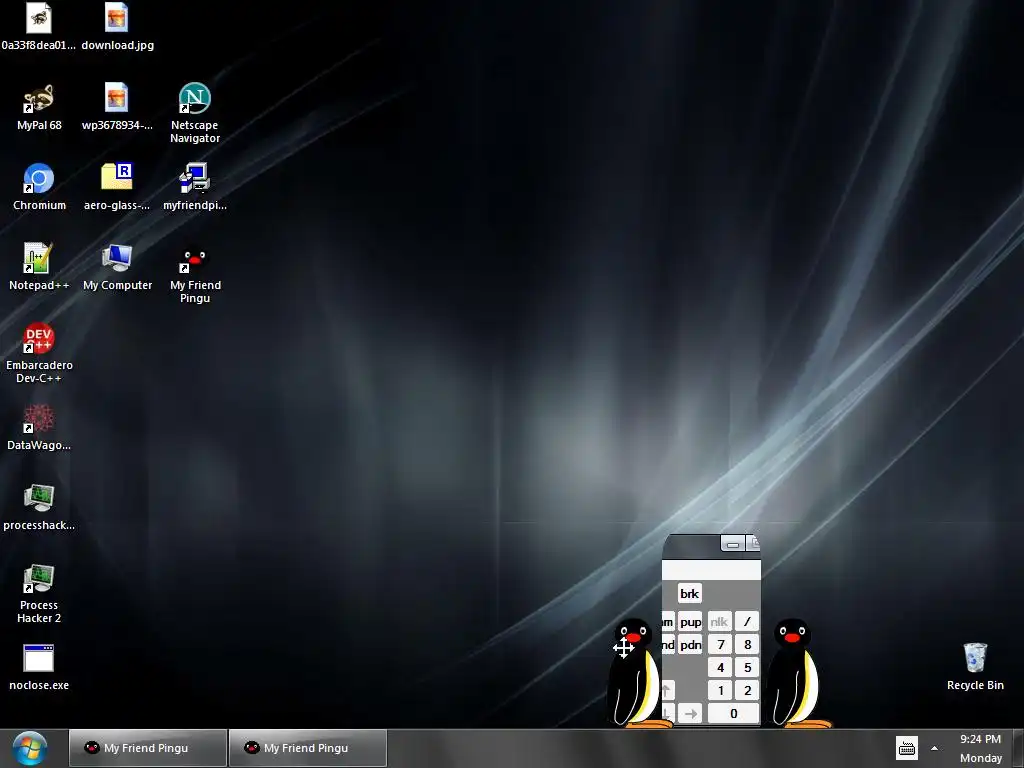Tap the 1 key on numeric pad
The width and height of the screenshot is (1024, 768).
(720, 690)
